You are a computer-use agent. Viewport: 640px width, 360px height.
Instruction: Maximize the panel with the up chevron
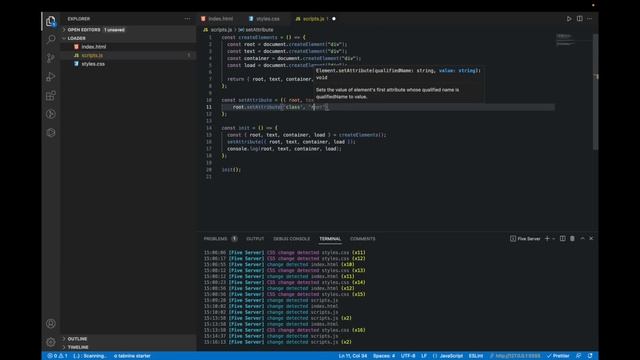tap(582, 238)
